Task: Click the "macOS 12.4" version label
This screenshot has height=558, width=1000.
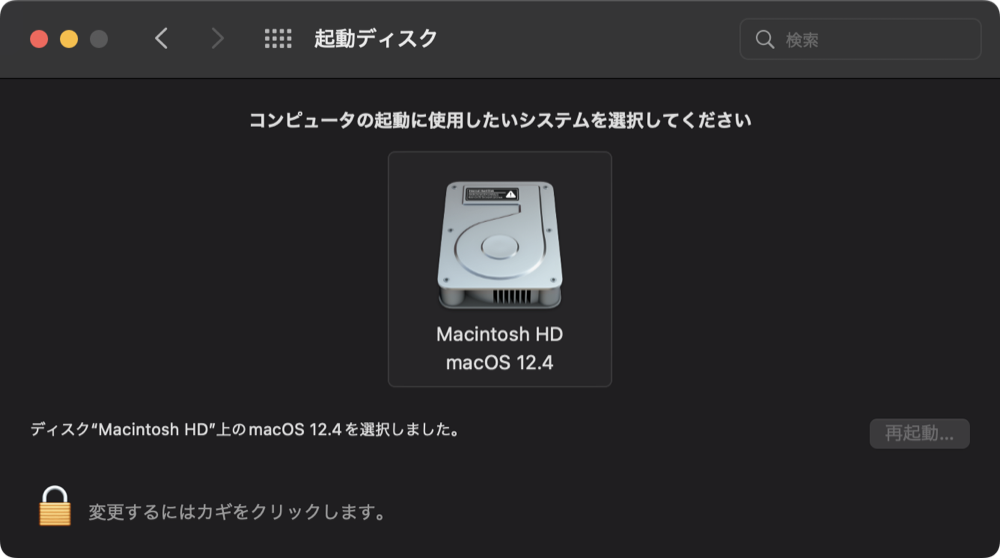Action: [x=499, y=363]
